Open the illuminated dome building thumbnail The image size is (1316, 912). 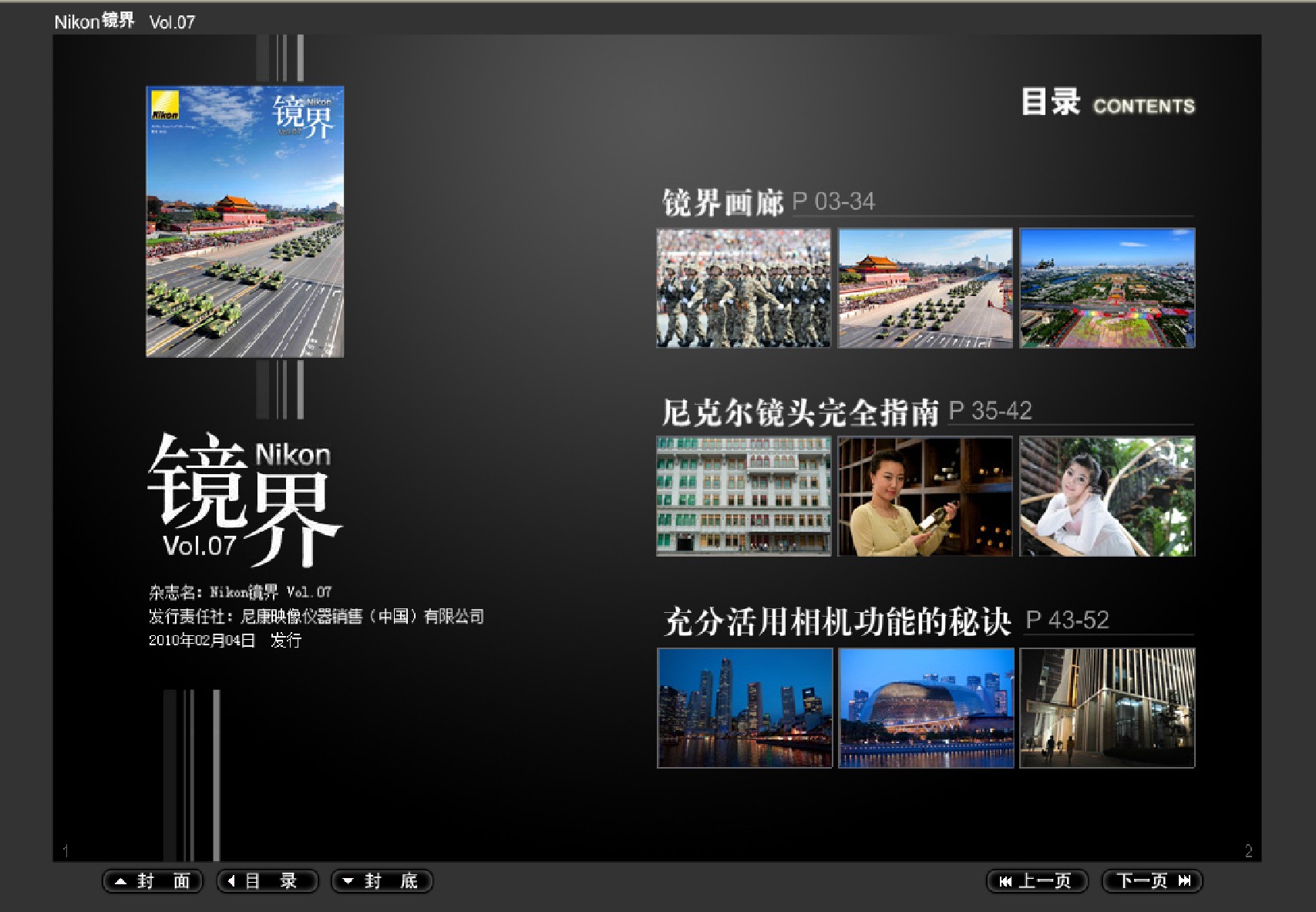(x=926, y=708)
